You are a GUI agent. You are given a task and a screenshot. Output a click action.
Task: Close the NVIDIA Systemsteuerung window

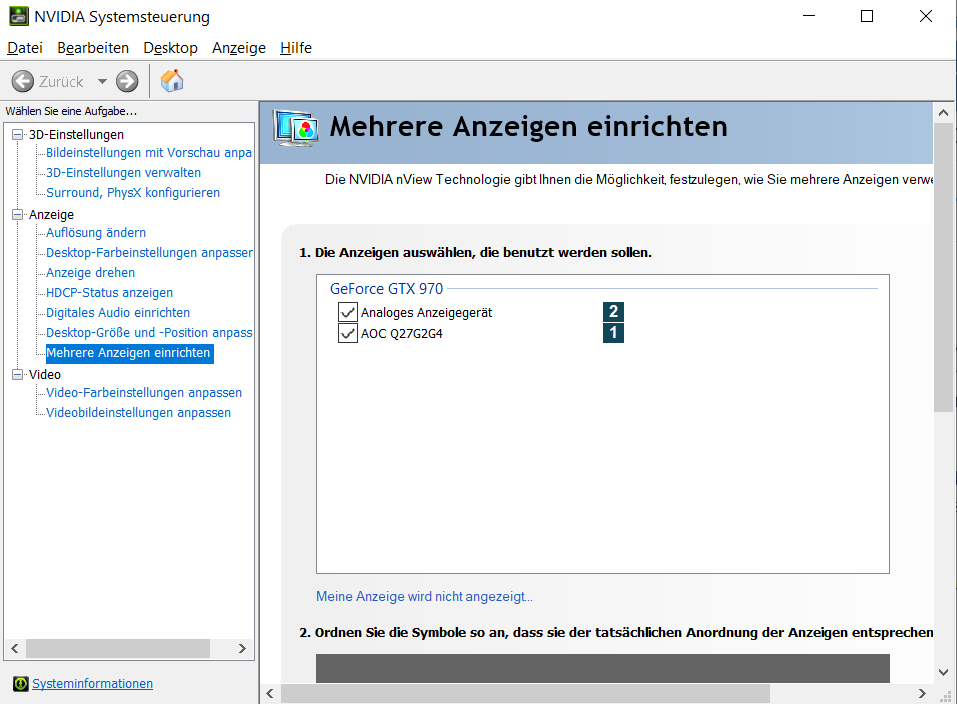[x=926, y=16]
